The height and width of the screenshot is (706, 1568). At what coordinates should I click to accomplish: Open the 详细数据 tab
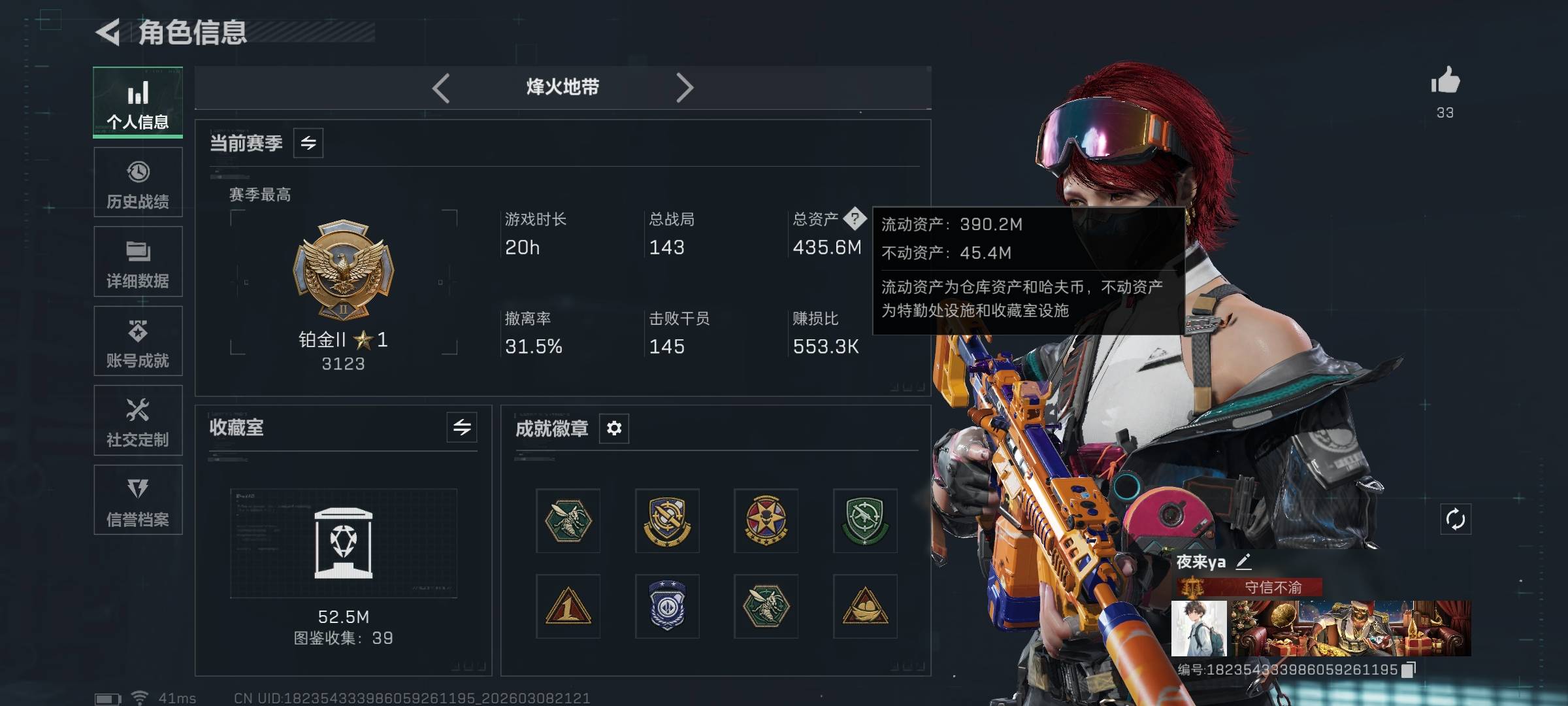point(138,261)
